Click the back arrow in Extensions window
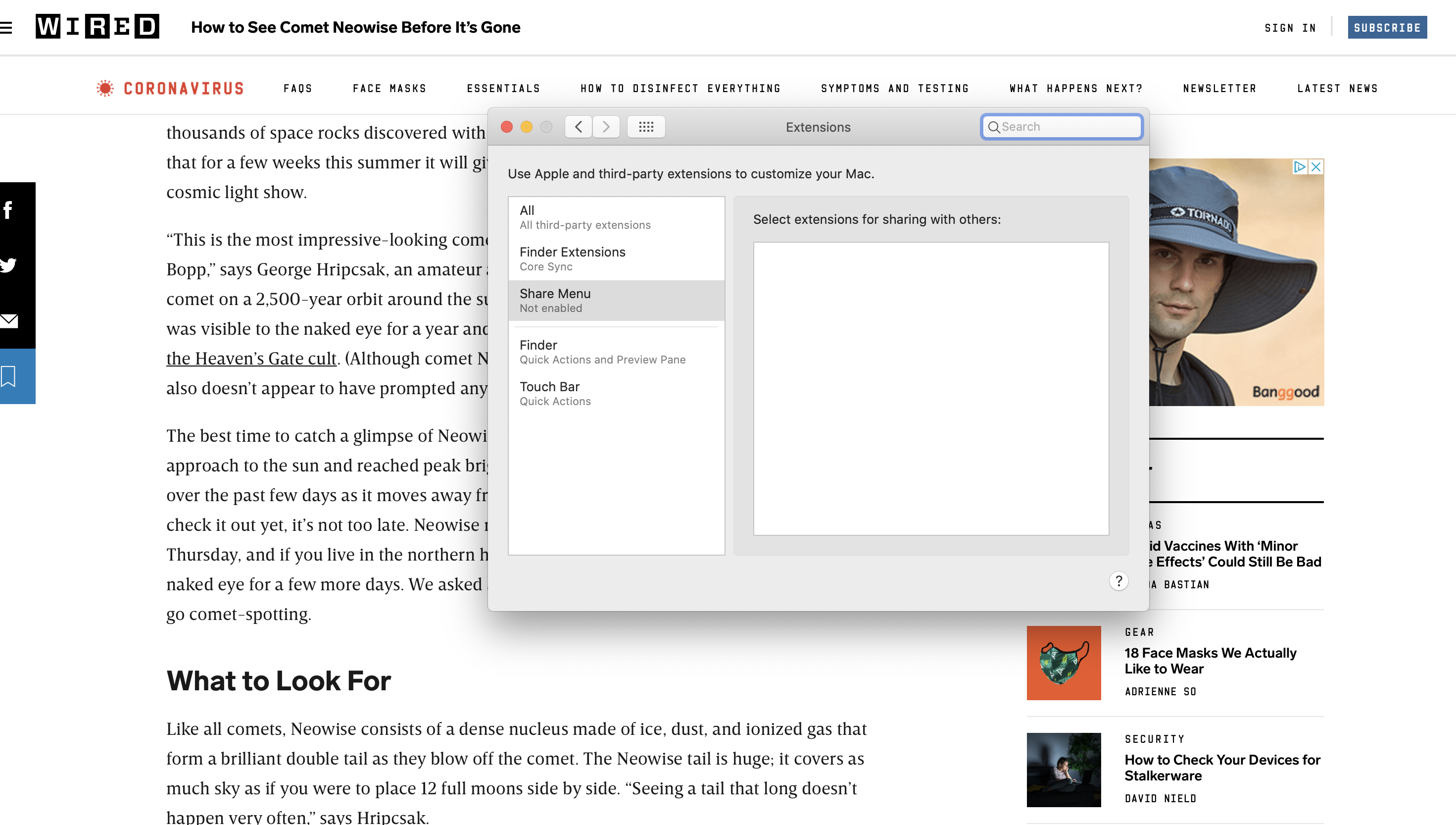This screenshot has height=825, width=1456. pyautogui.click(x=578, y=127)
